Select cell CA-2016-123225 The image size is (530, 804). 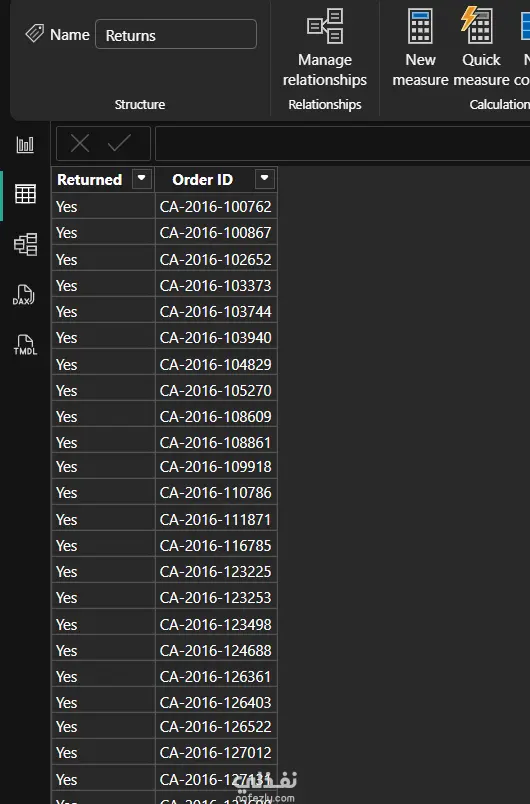click(216, 571)
